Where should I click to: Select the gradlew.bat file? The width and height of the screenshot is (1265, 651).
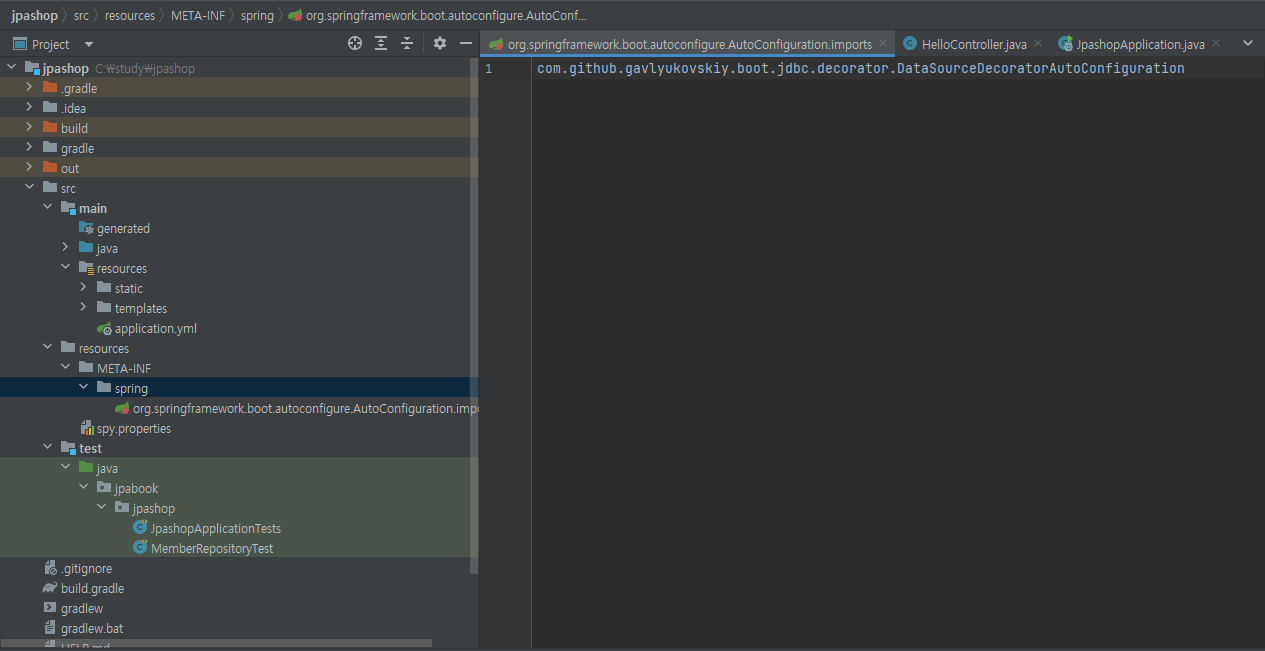(92, 628)
